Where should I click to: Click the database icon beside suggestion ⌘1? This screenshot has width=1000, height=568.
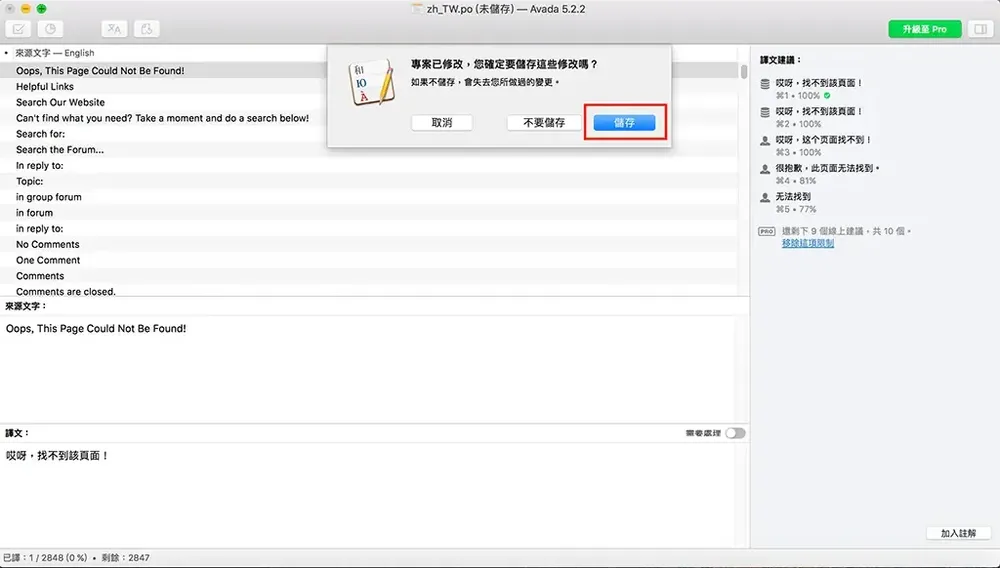[765, 84]
